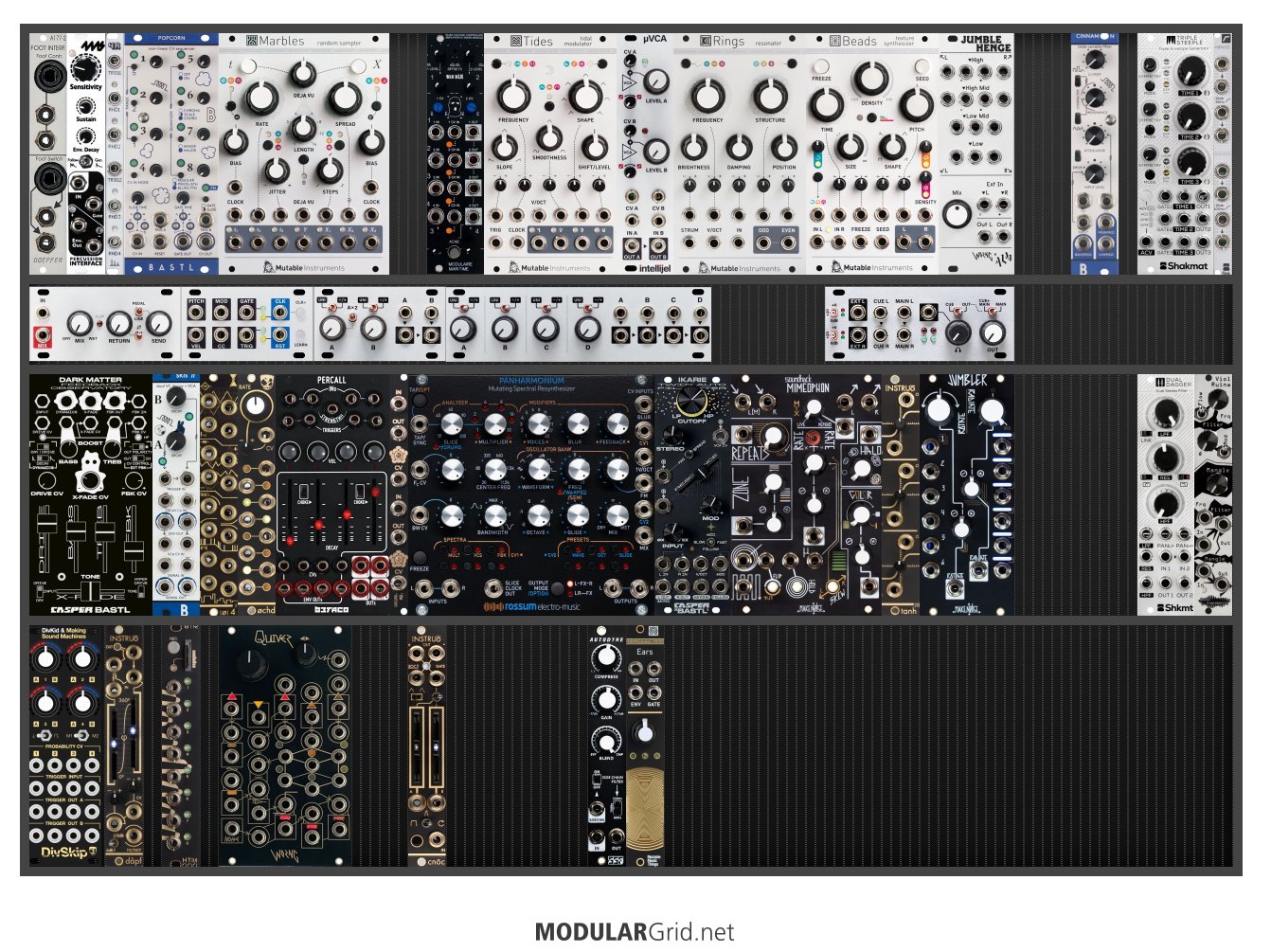Click the OUT A jack on µVCA
This screenshot has width=1271, height=952.
click(x=632, y=245)
